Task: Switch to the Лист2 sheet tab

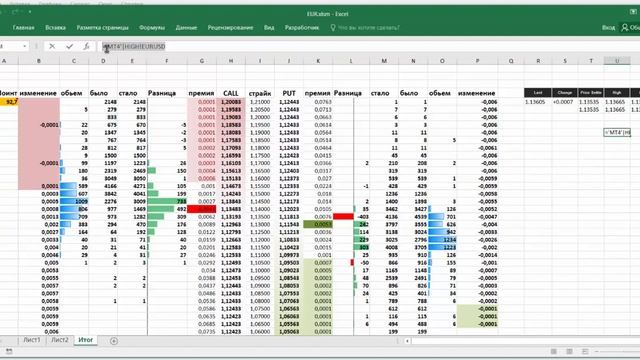Action: tap(60, 340)
